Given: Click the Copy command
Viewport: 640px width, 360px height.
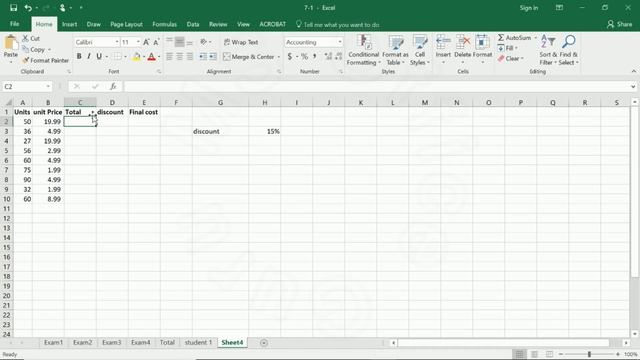Looking at the screenshot, I should (33, 49).
